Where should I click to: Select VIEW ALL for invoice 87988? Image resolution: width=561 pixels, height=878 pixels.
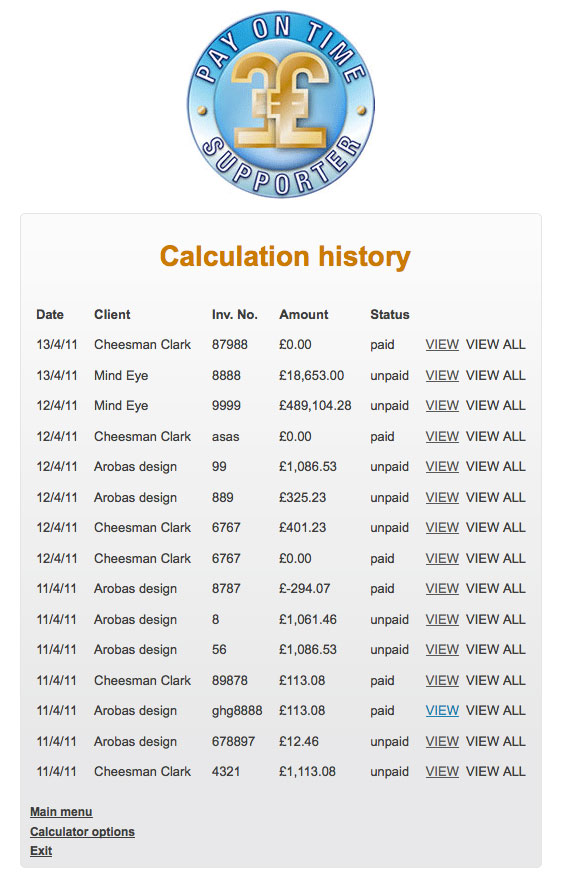(x=495, y=344)
